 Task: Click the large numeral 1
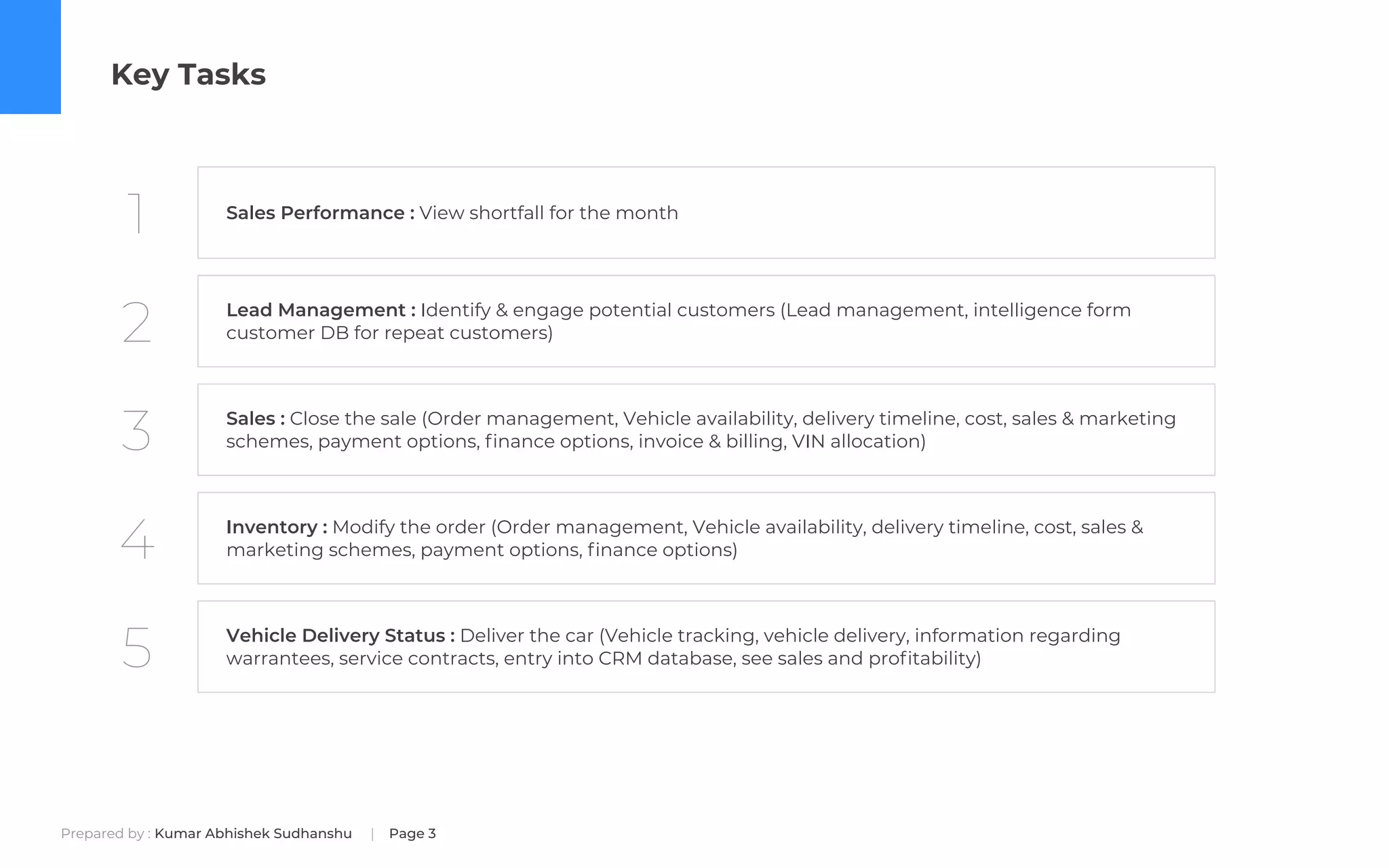[x=136, y=213]
